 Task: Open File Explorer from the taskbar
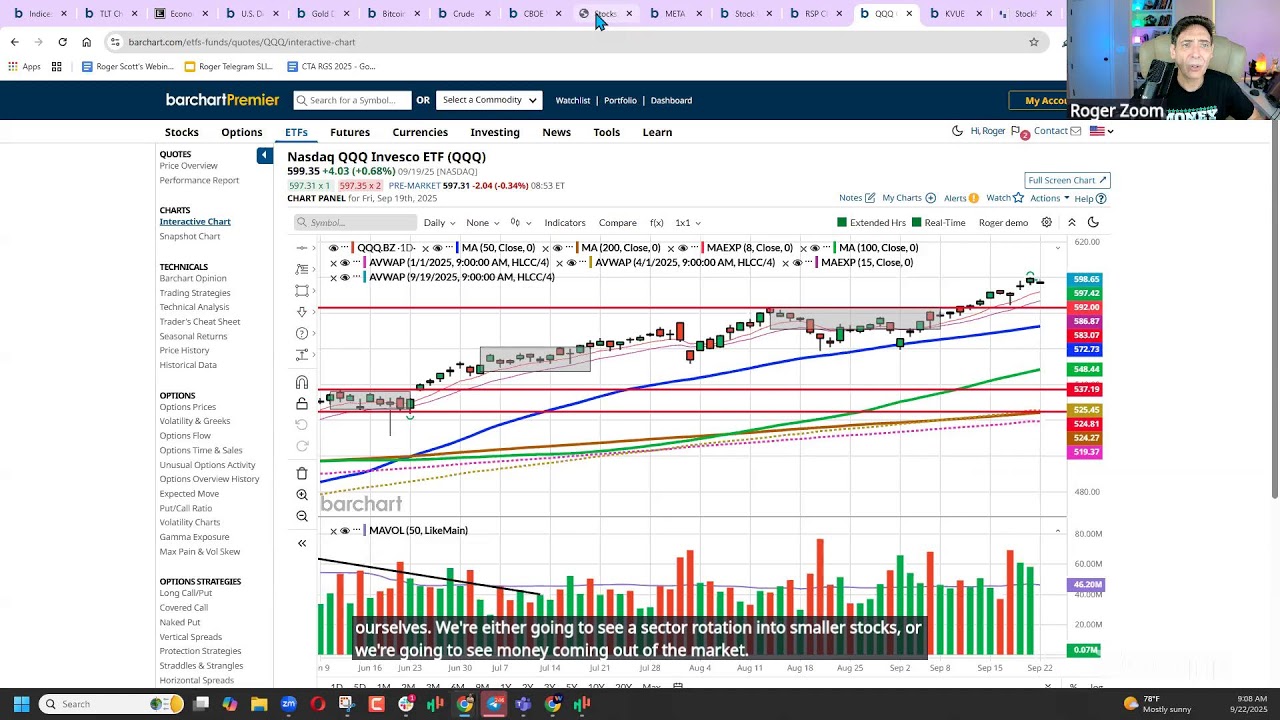[x=259, y=704]
